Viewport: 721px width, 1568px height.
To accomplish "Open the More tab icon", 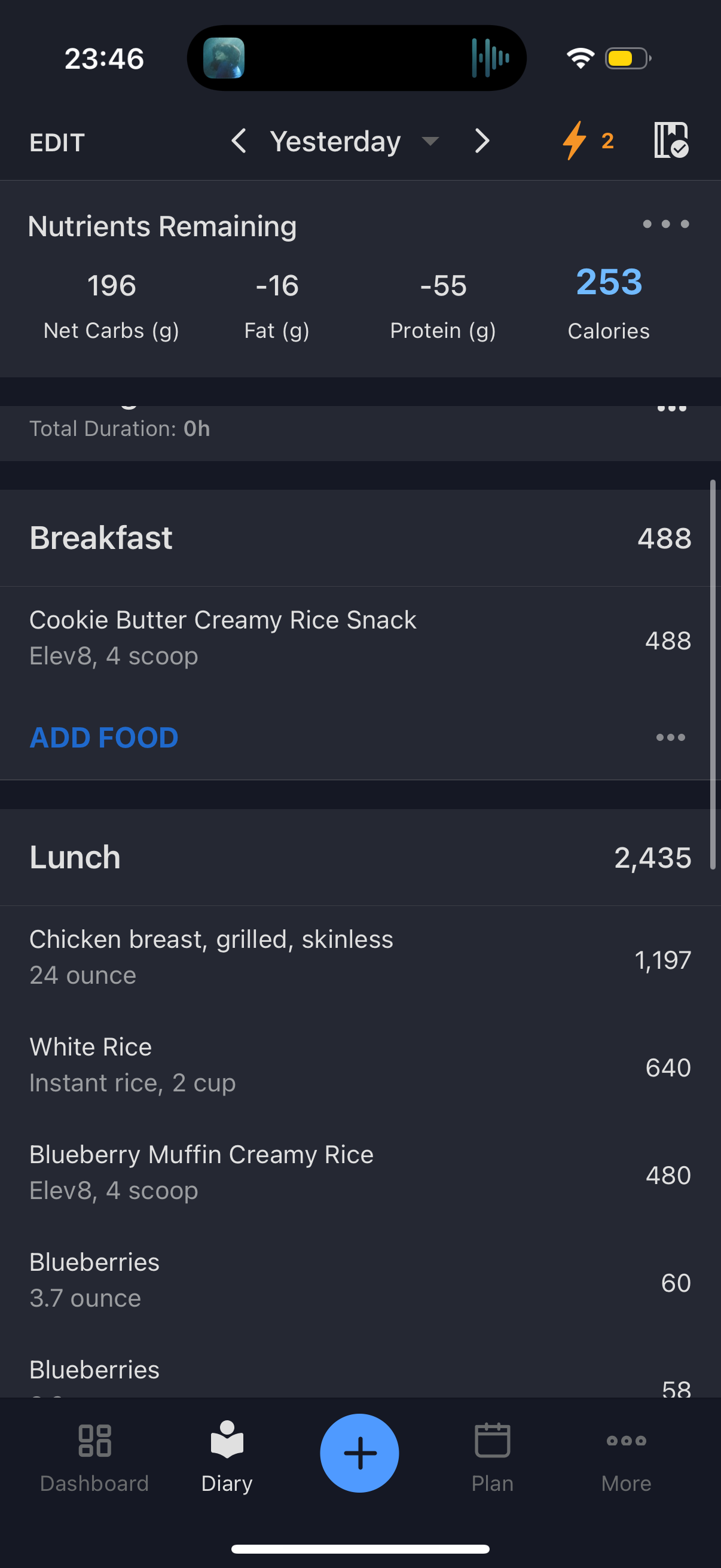I will (626, 1440).
